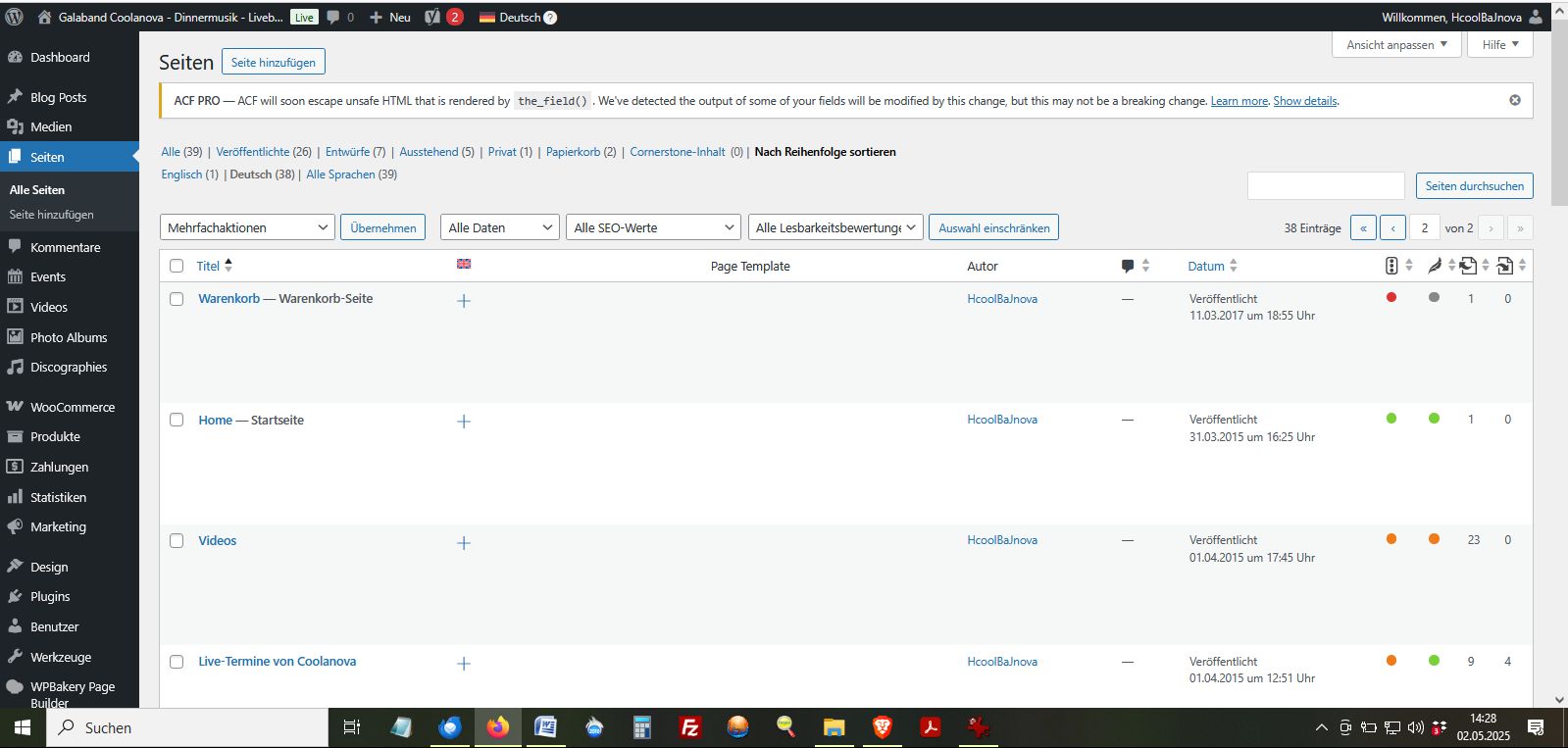Open Adobe Acrobat from the taskbar
This screenshot has width=1568, height=748.
coord(931,727)
